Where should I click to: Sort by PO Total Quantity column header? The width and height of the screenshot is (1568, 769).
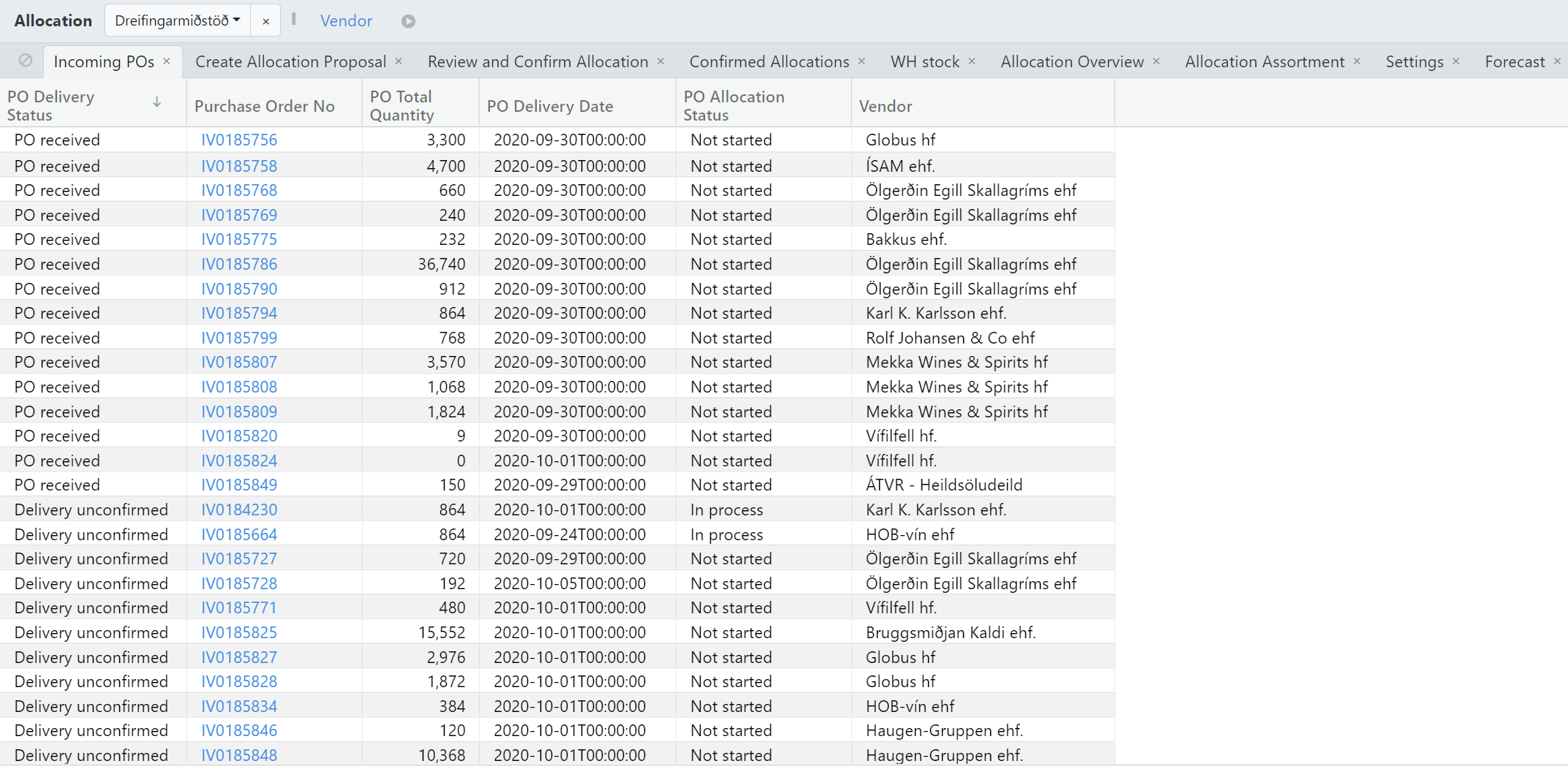tap(402, 106)
